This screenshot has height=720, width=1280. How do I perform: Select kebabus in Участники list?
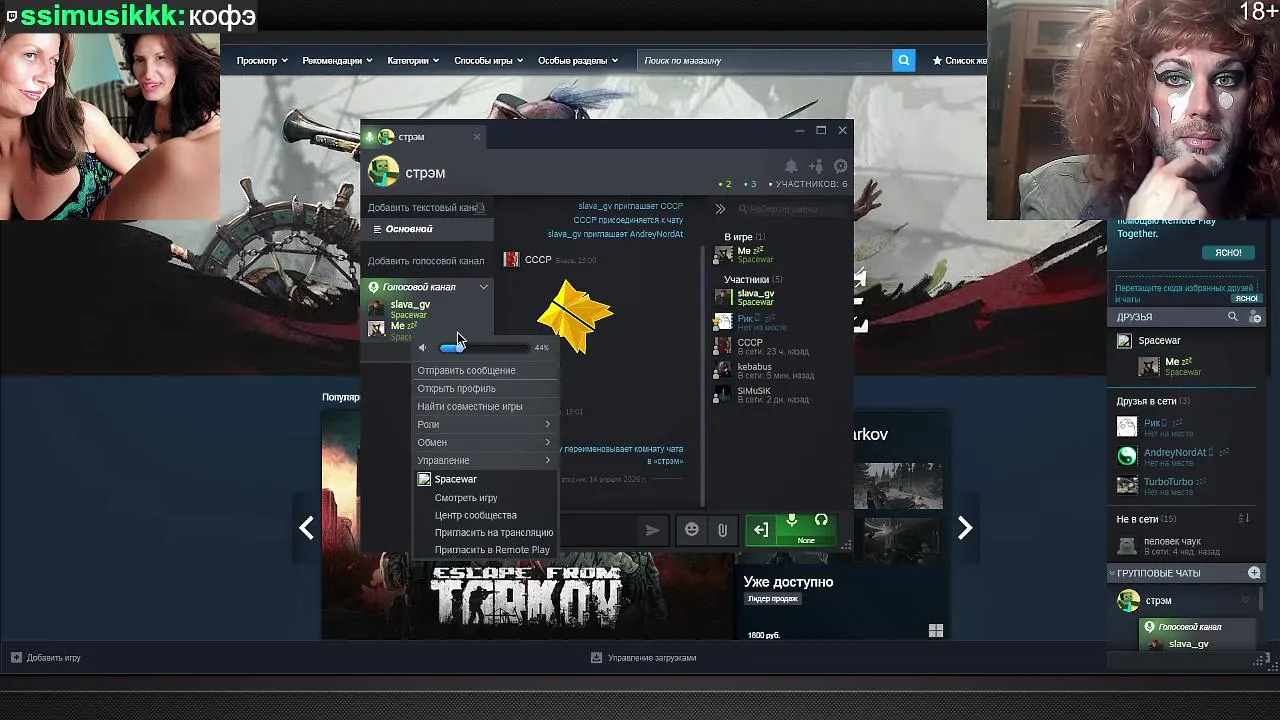click(x=766, y=371)
